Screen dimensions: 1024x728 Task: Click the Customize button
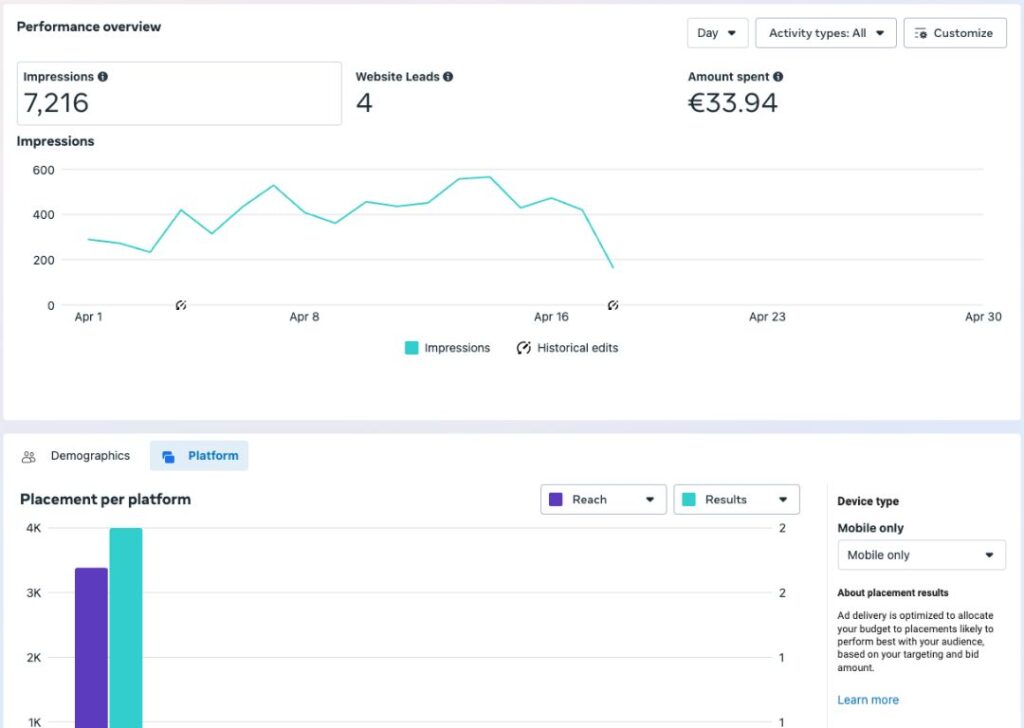[955, 33]
